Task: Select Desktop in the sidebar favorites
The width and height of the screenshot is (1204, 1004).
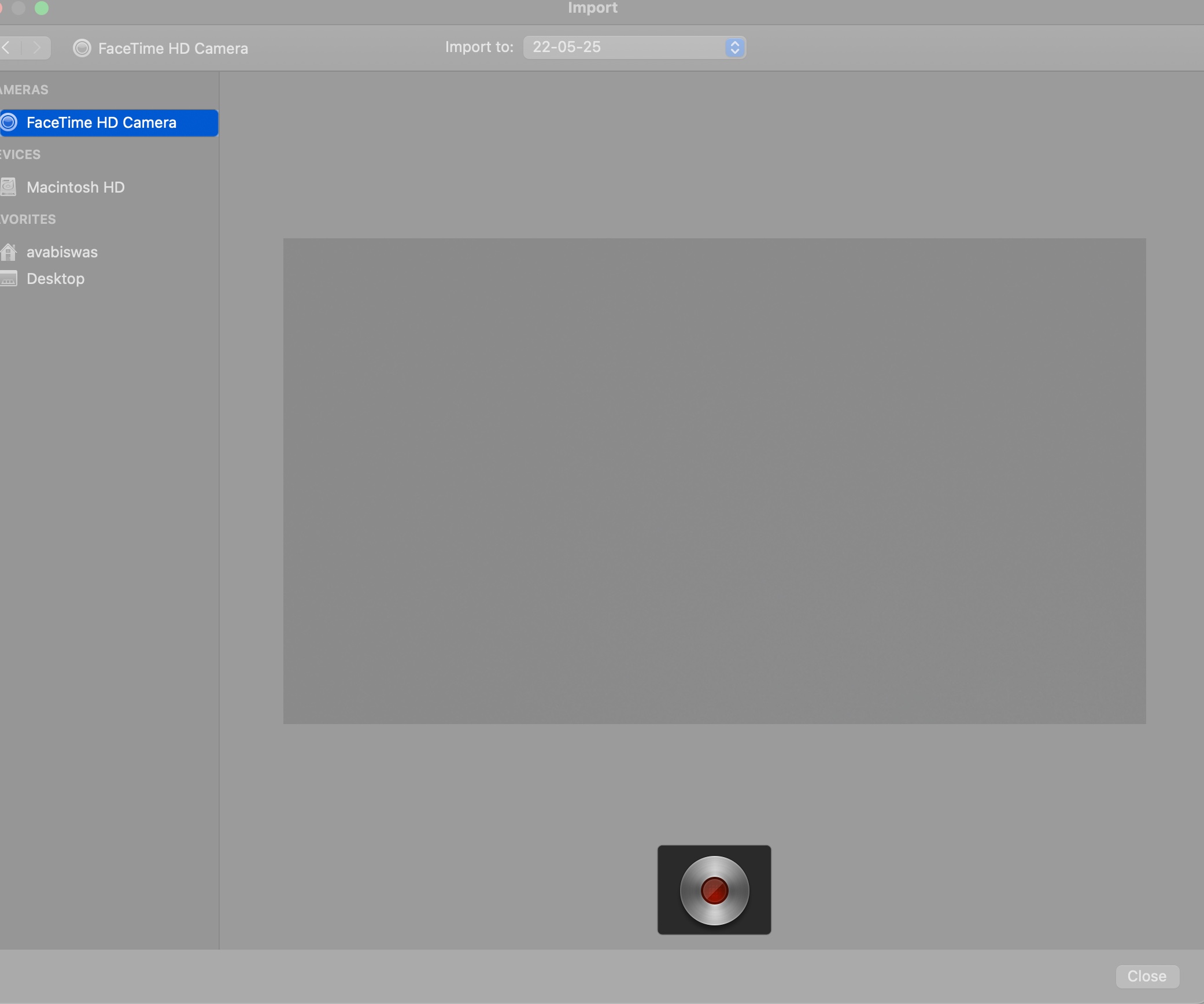Action: coord(55,278)
